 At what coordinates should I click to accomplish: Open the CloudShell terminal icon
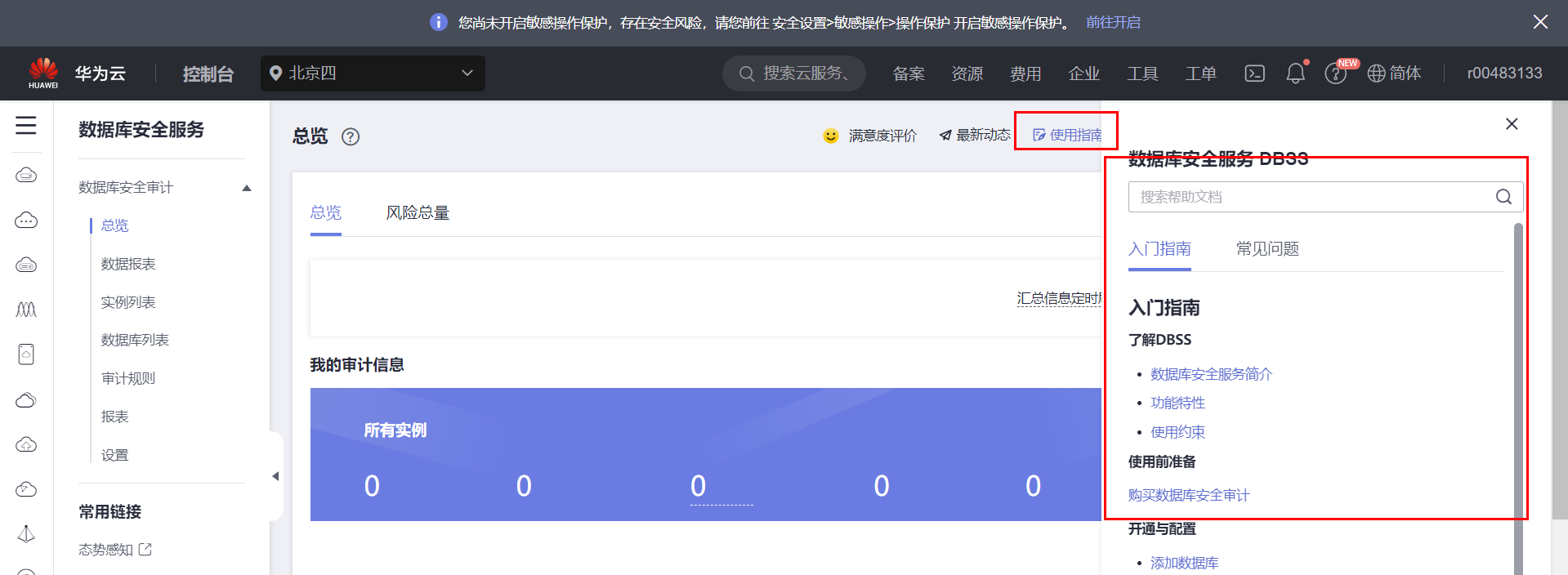1254,74
